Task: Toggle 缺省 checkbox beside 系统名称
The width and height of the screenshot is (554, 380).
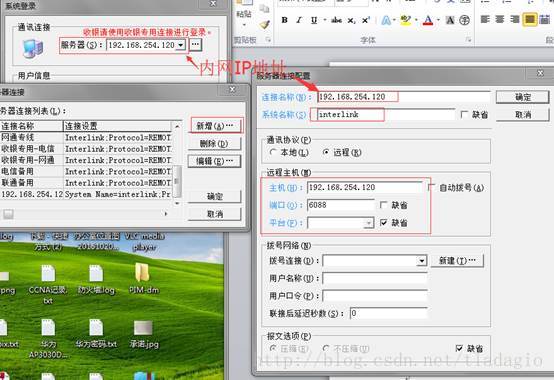Action: [x=465, y=115]
